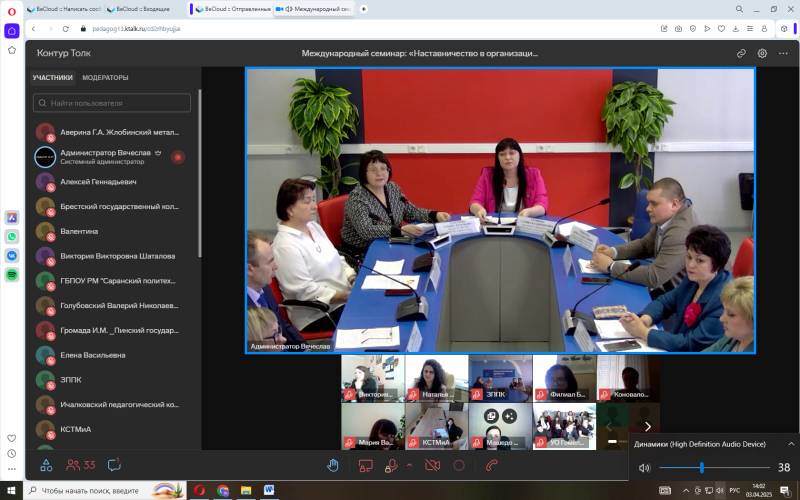
Task: Open the Коновало... video thumbnail
Action: pyautogui.click(x=628, y=378)
